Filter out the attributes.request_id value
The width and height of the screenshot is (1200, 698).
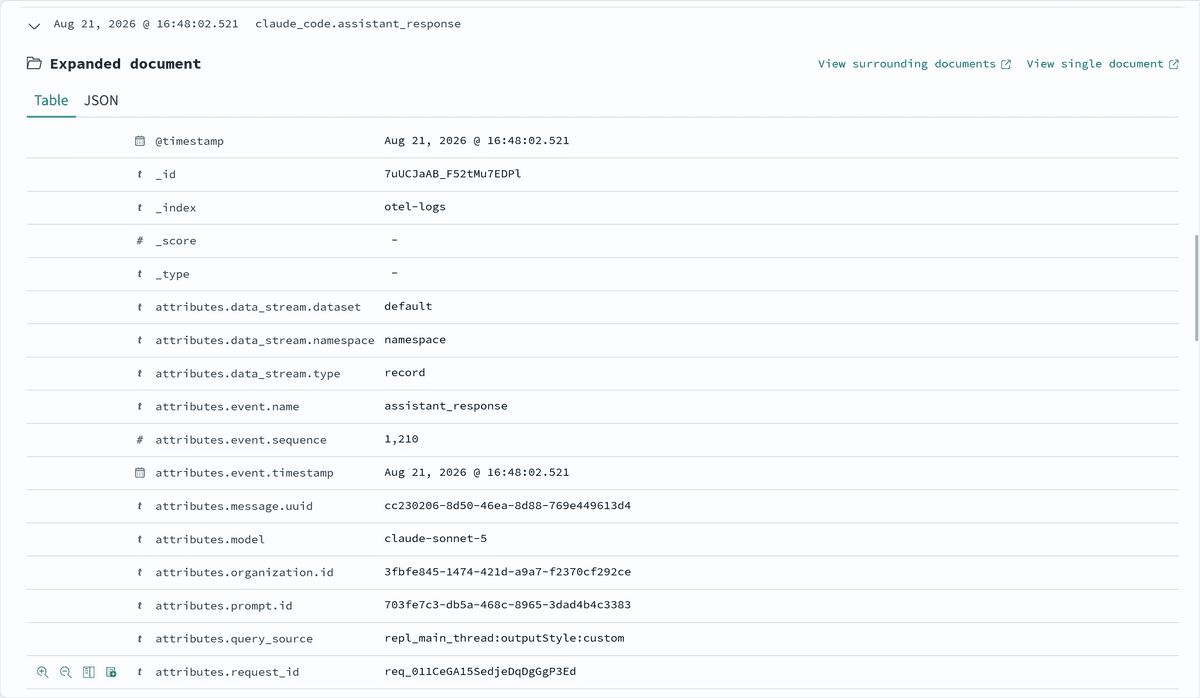(x=65, y=672)
